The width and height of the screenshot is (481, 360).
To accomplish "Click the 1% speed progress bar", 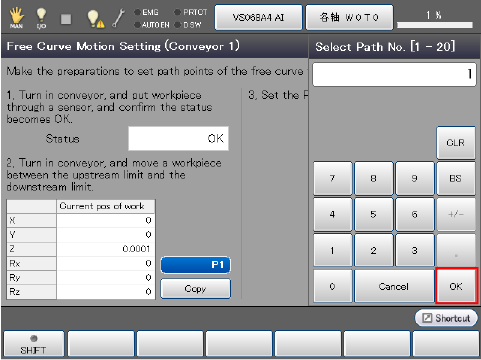I will (x=435, y=25).
